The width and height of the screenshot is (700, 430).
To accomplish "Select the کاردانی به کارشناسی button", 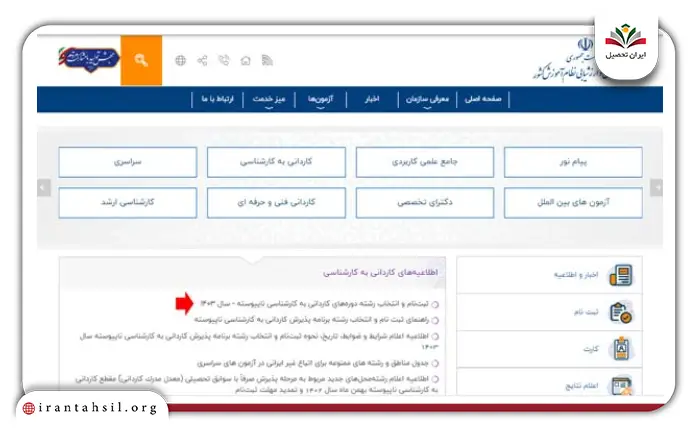I will point(276,162).
